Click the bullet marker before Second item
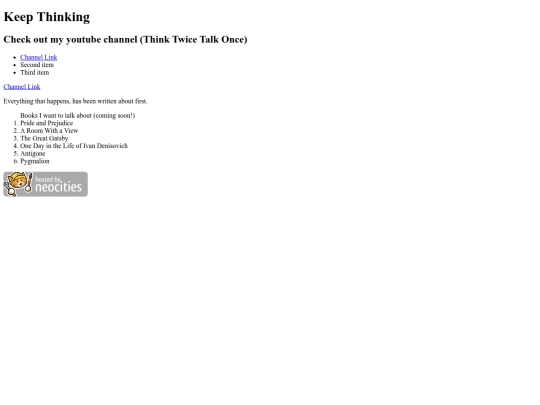Image resolution: width=540 pixels, height=405 pixels. pyautogui.click(x=14, y=65)
